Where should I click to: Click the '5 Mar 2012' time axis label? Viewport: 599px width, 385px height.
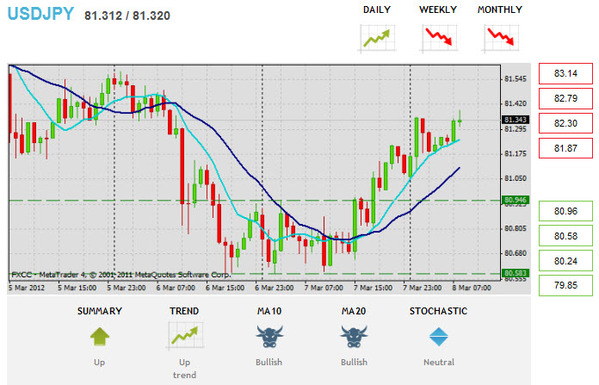point(26,288)
